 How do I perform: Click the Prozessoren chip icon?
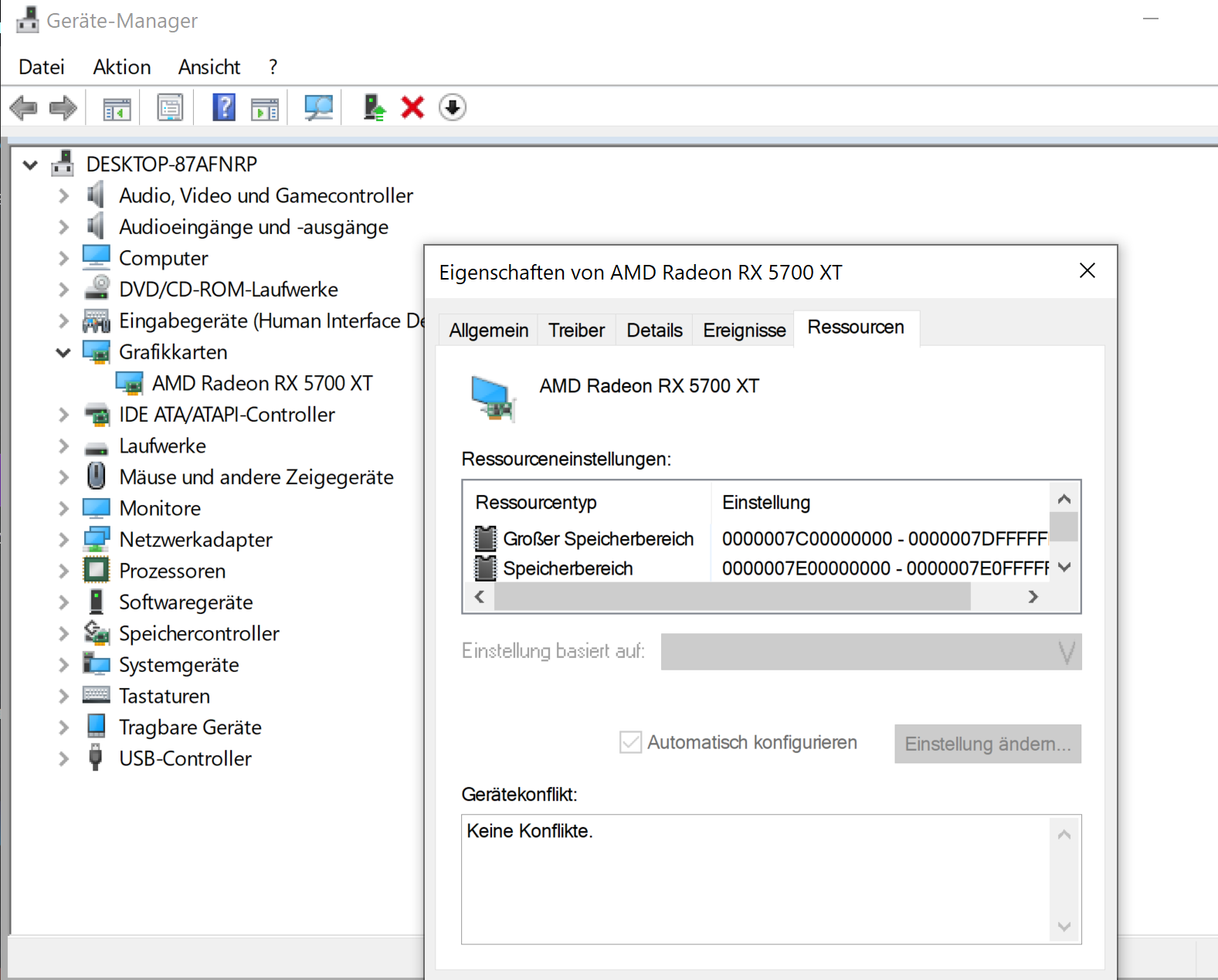coord(97,570)
